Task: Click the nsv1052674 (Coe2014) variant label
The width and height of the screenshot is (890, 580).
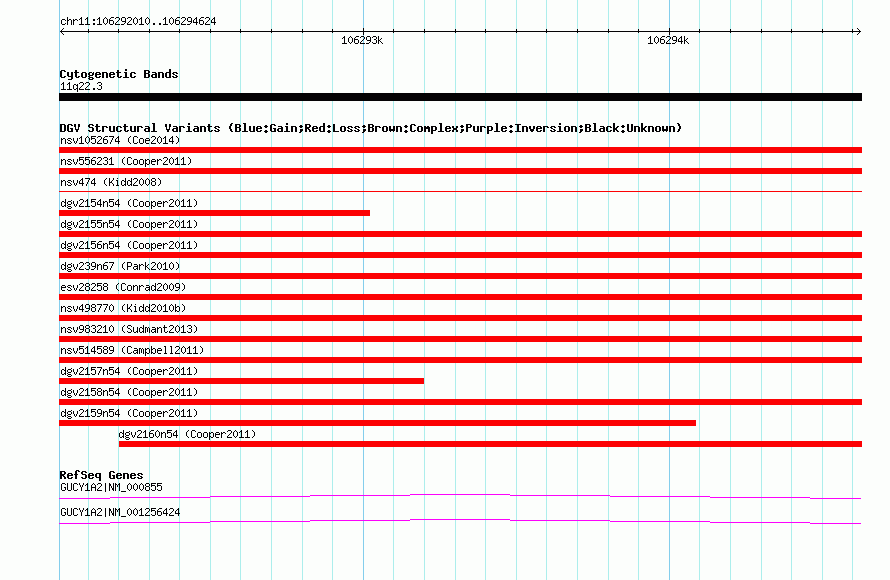Action: click(x=120, y=140)
